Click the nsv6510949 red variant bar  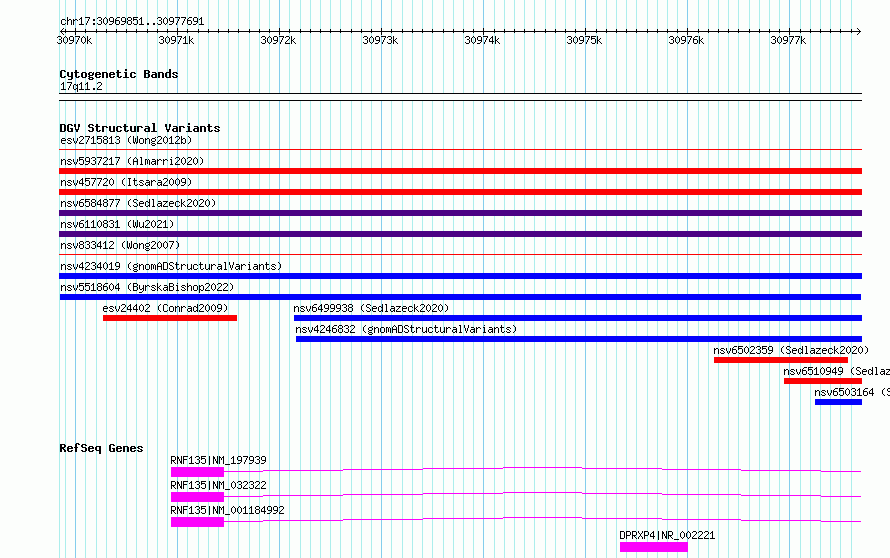822,381
